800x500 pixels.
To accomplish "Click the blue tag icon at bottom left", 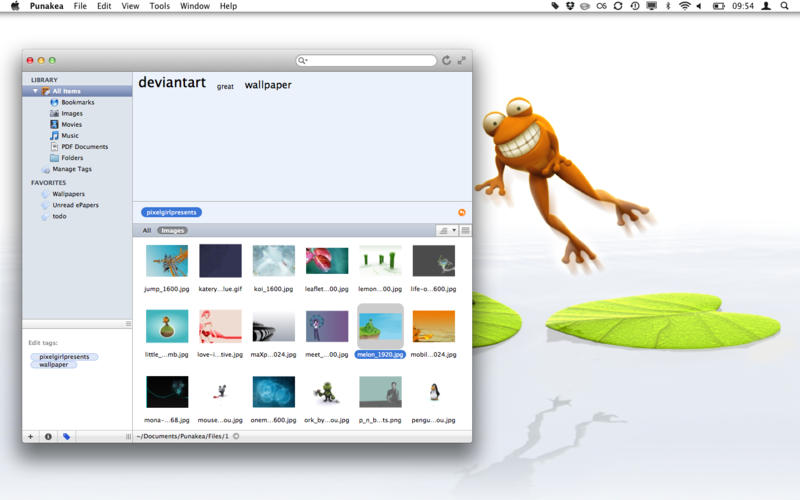I will (66, 436).
